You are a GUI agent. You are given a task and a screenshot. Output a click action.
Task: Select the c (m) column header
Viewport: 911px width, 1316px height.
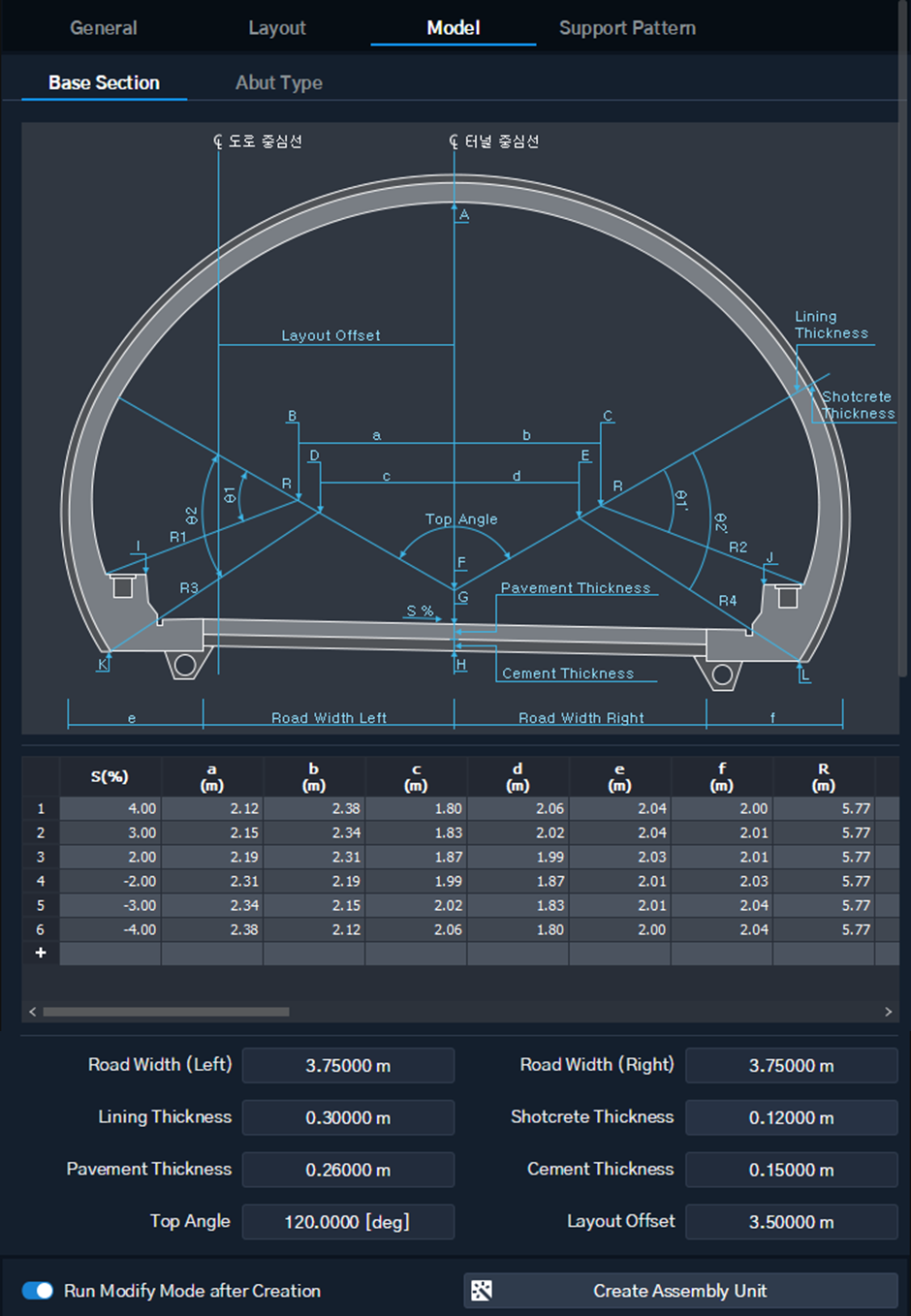(416, 777)
